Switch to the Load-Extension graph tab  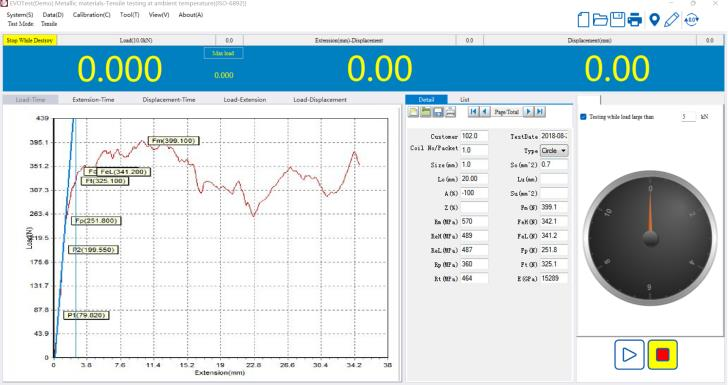[245, 99]
